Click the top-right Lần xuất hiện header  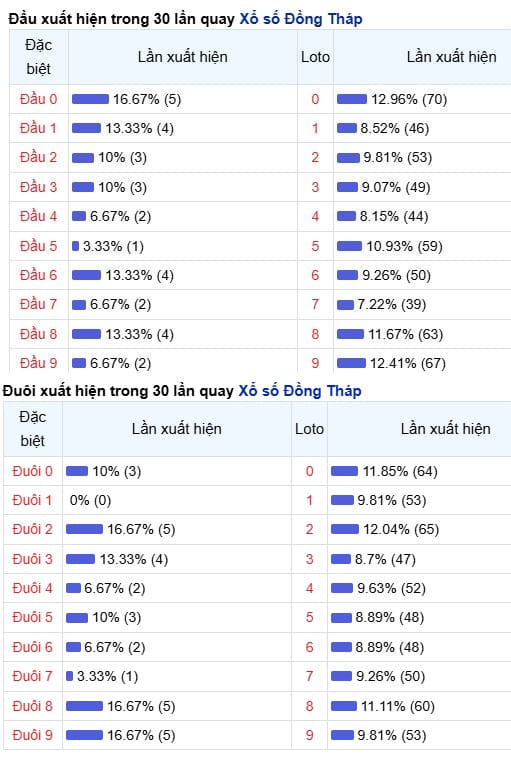pos(452,57)
